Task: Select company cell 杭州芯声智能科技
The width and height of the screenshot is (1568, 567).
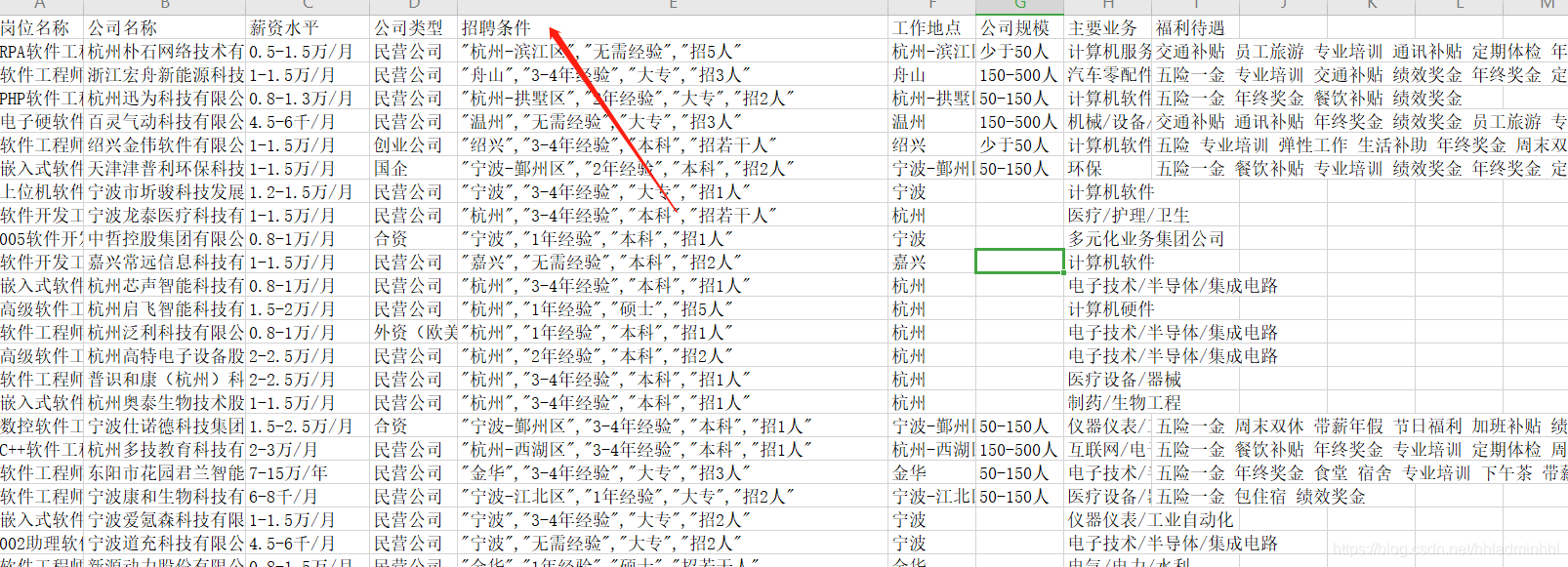Action: [x=165, y=286]
